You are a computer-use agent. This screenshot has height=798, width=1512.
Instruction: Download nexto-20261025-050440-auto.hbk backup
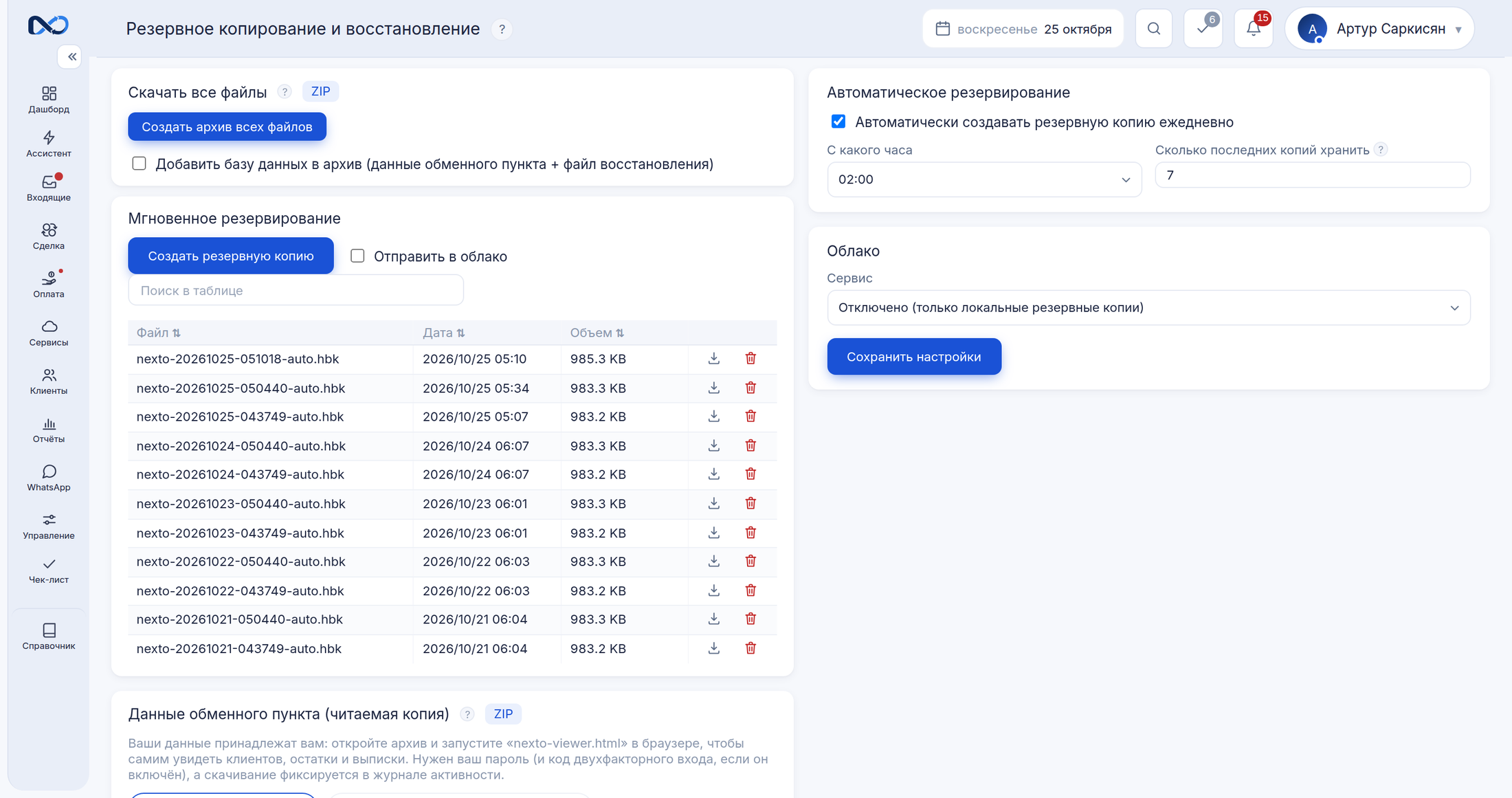pyautogui.click(x=714, y=388)
